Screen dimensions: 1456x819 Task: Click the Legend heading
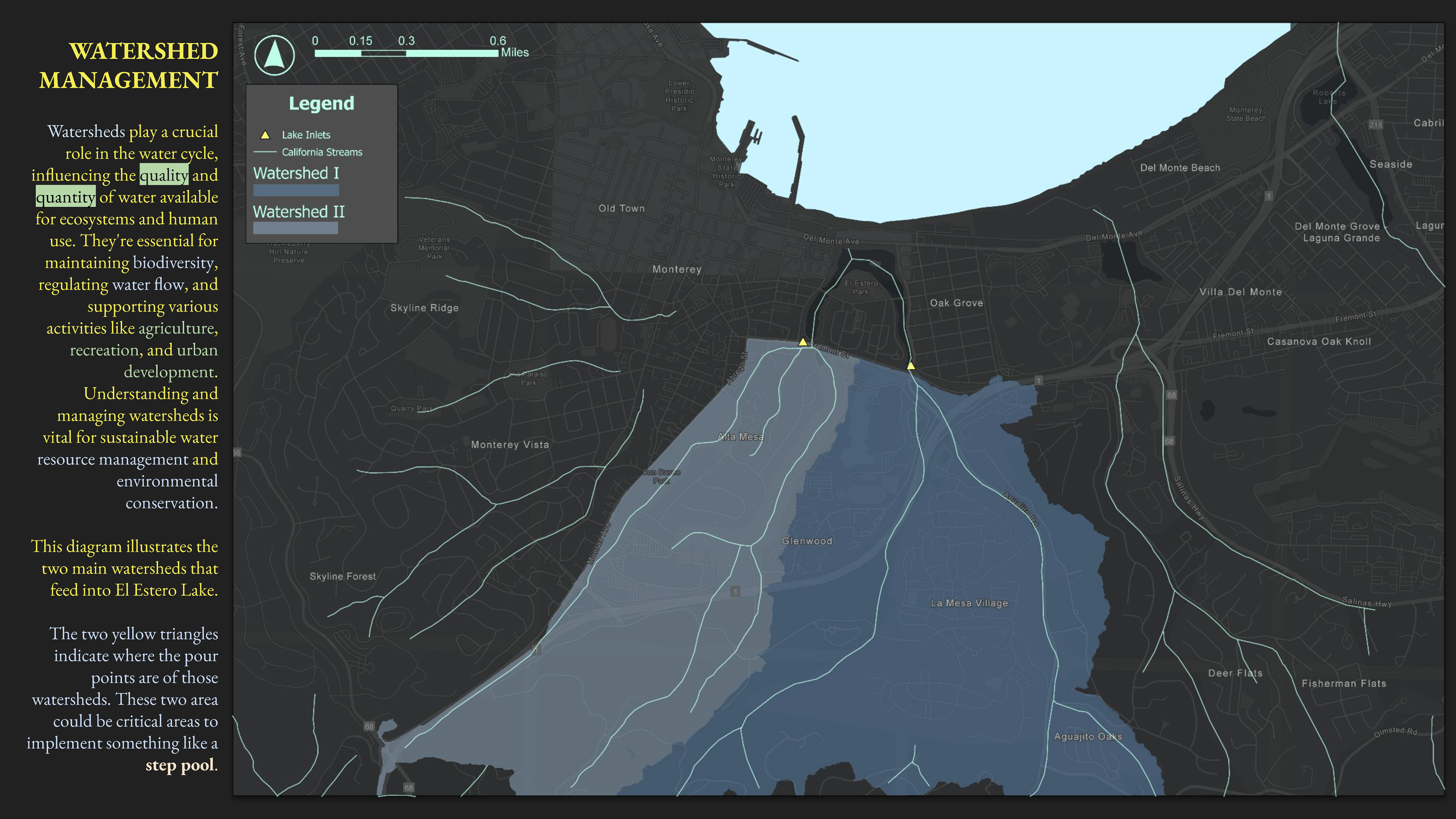321,104
